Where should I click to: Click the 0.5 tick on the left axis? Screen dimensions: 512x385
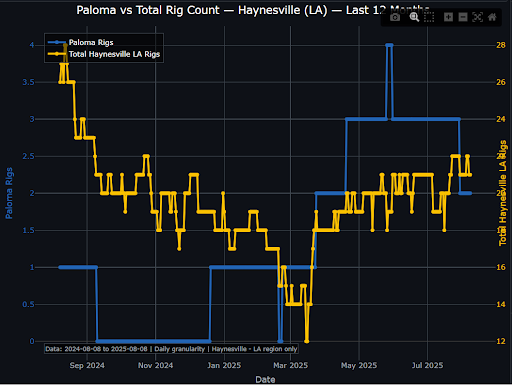click(x=28, y=304)
